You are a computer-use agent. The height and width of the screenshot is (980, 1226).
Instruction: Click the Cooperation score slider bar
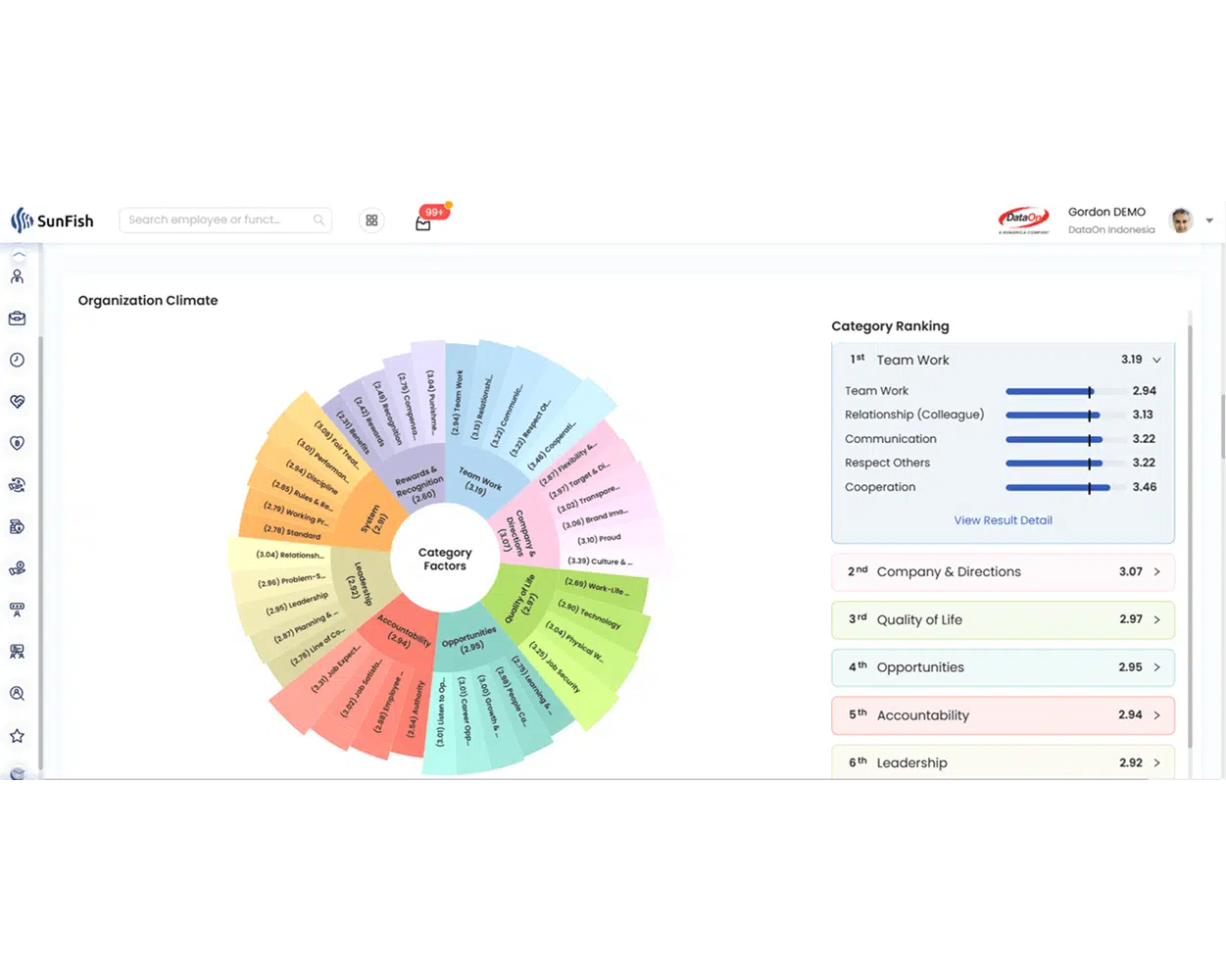click(x=1060, y=487)
